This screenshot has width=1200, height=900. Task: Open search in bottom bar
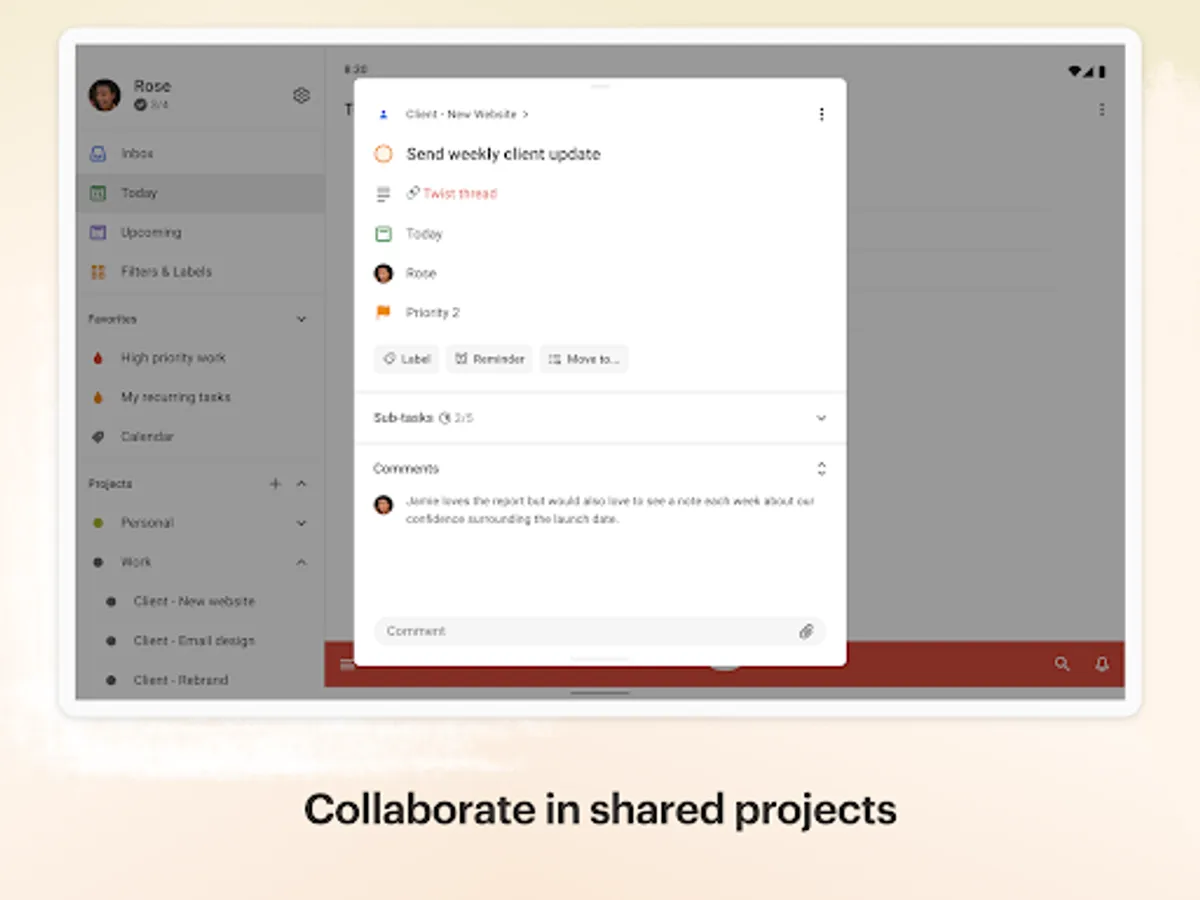1062,664
